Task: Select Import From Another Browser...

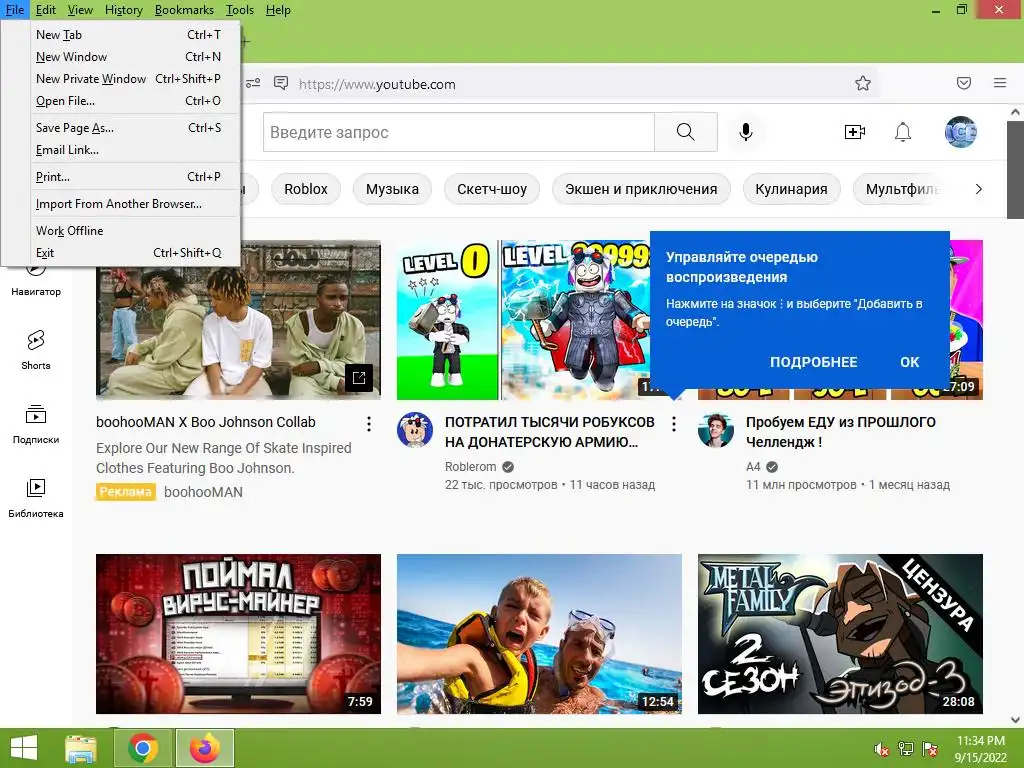Action: (x=129, y=204)
